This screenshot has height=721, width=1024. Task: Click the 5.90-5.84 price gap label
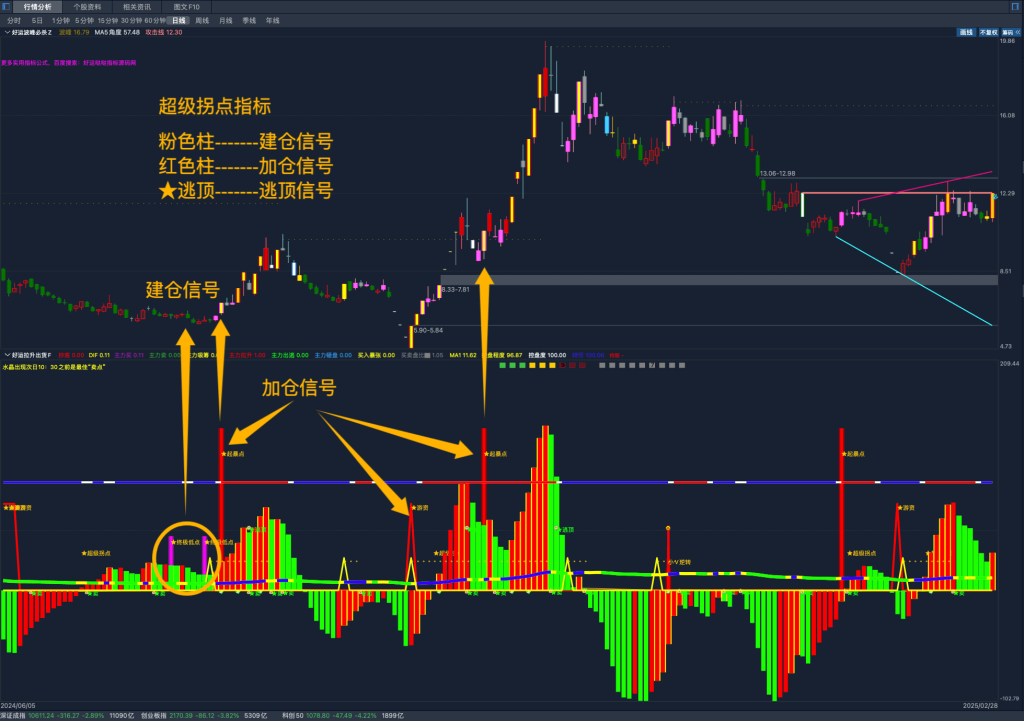point(428,330)
